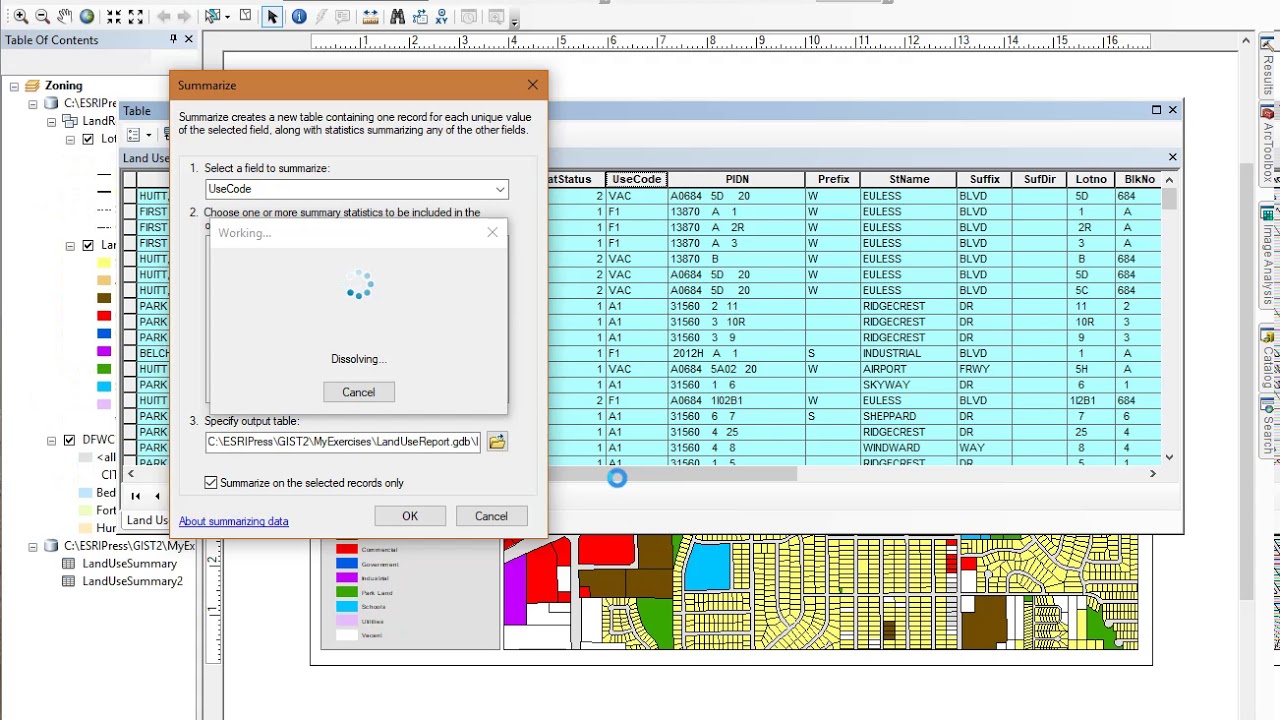
Task: Click the magenta legend swatch in the table of contents
Action: pos(104,351)
